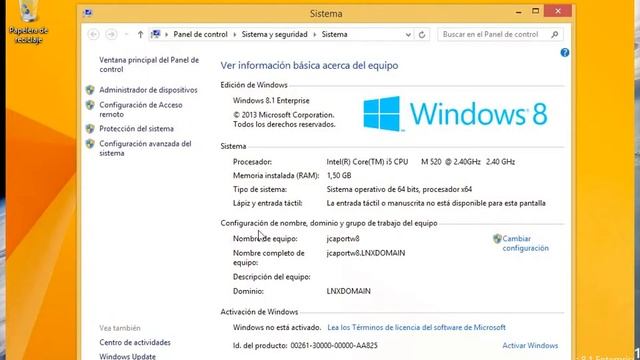This screenshot has height=360, width=640.
Task: Click shield icon beside Configuración avanzada del sistema
Action: [90, 144]
